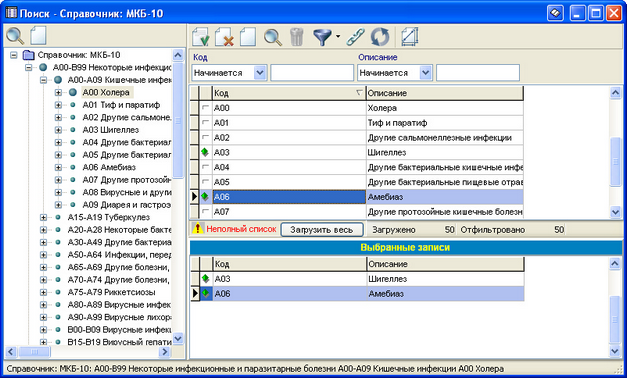Click the Код filter text field
This screenshot has height=378, width=627.
pos(312,73)
